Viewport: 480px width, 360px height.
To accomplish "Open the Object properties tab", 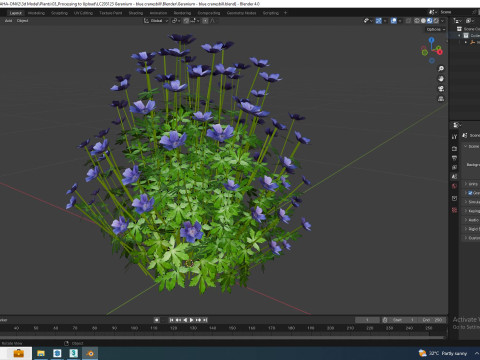I will [454, 198].
